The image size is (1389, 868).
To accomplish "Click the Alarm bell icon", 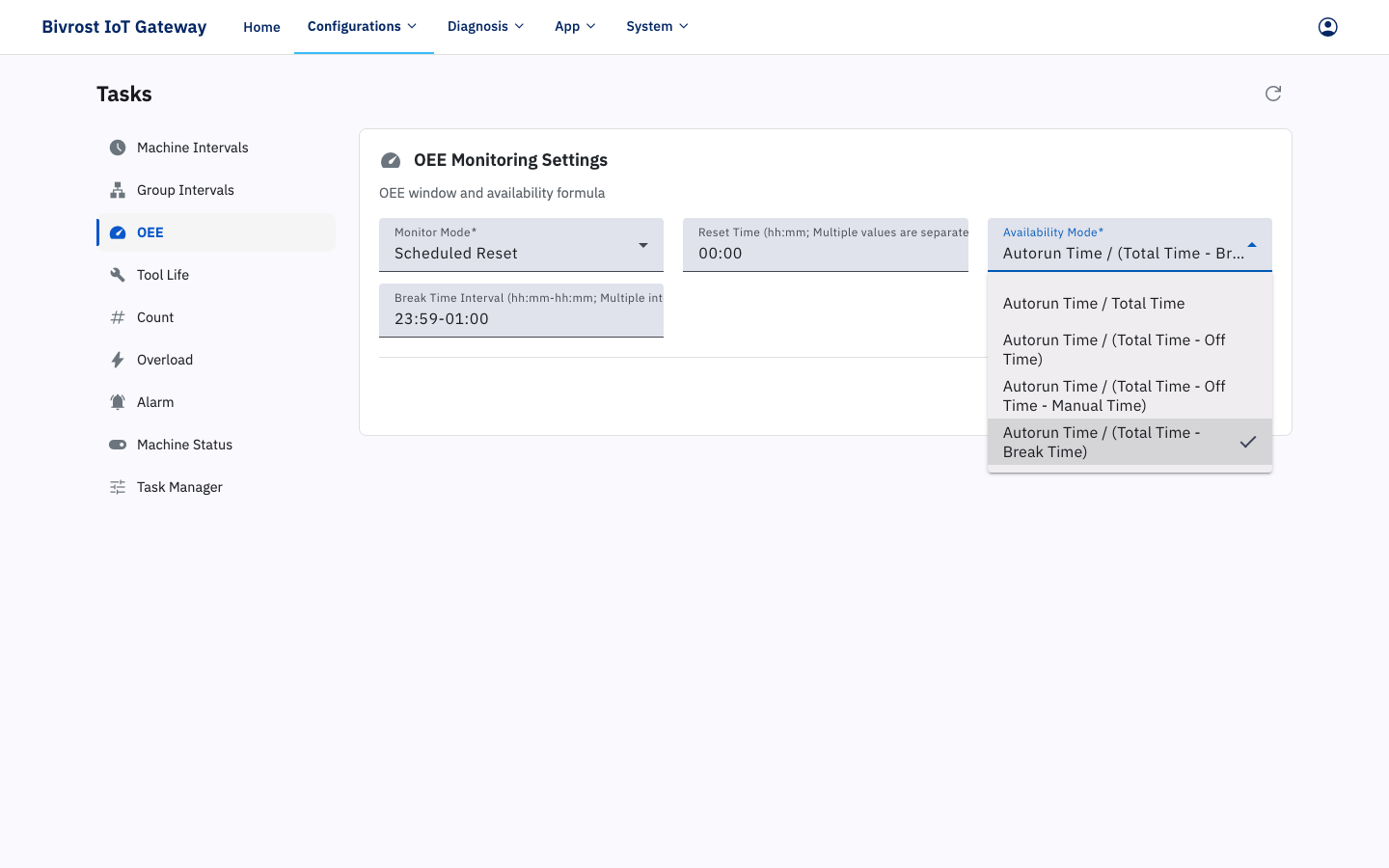I will 118,402.
